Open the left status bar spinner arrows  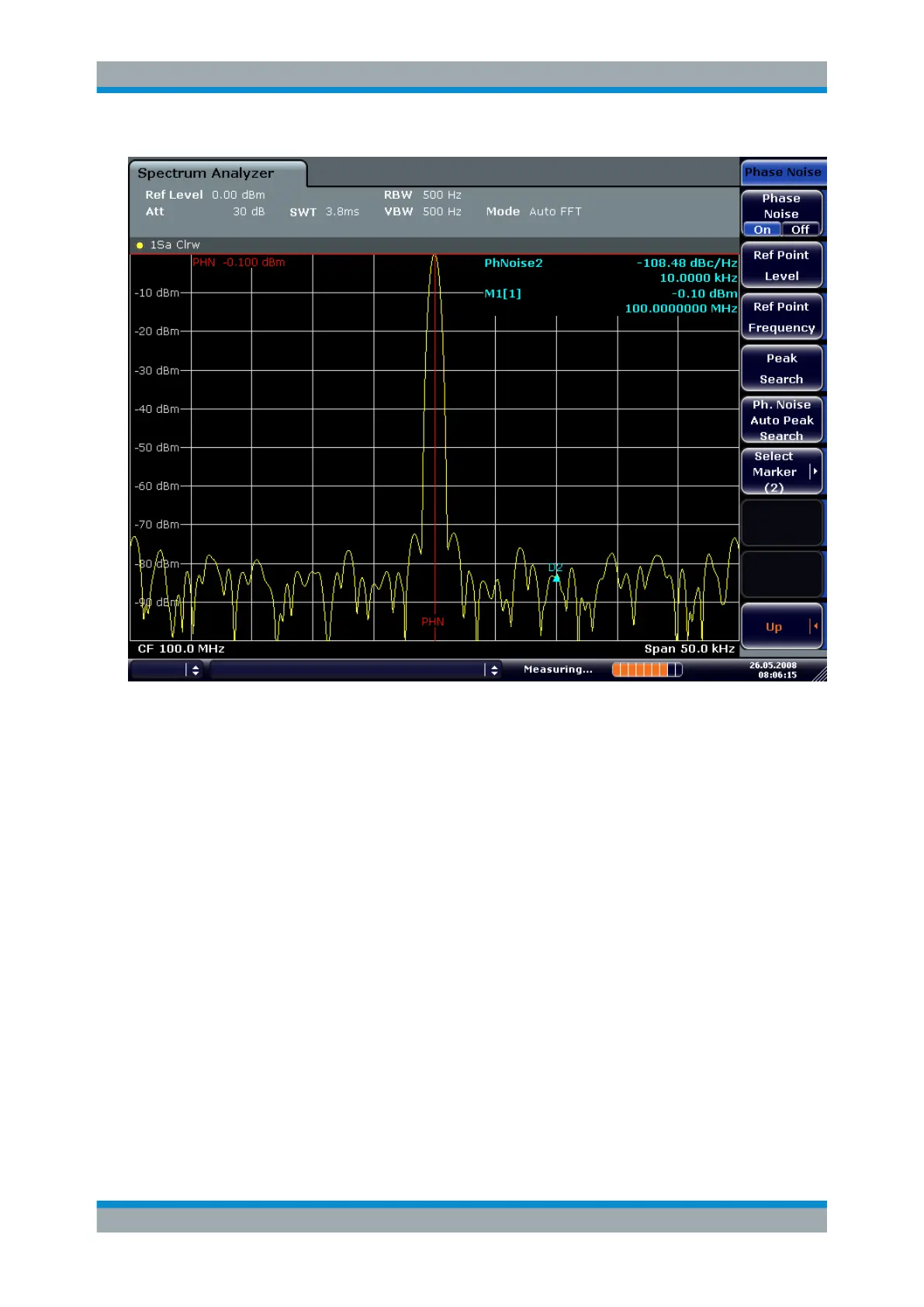195,670
